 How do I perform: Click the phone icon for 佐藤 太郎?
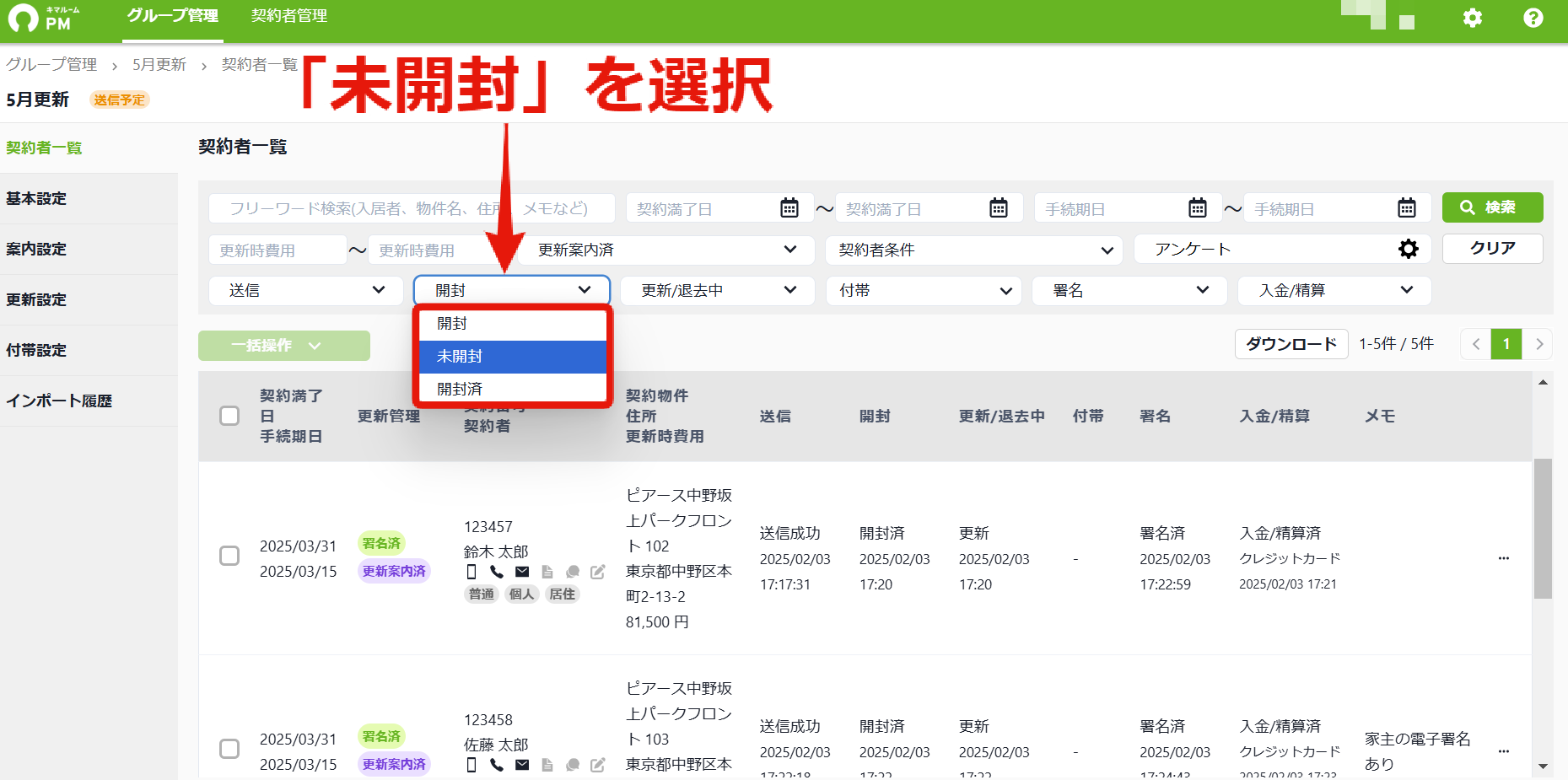(x=497, y=765)
